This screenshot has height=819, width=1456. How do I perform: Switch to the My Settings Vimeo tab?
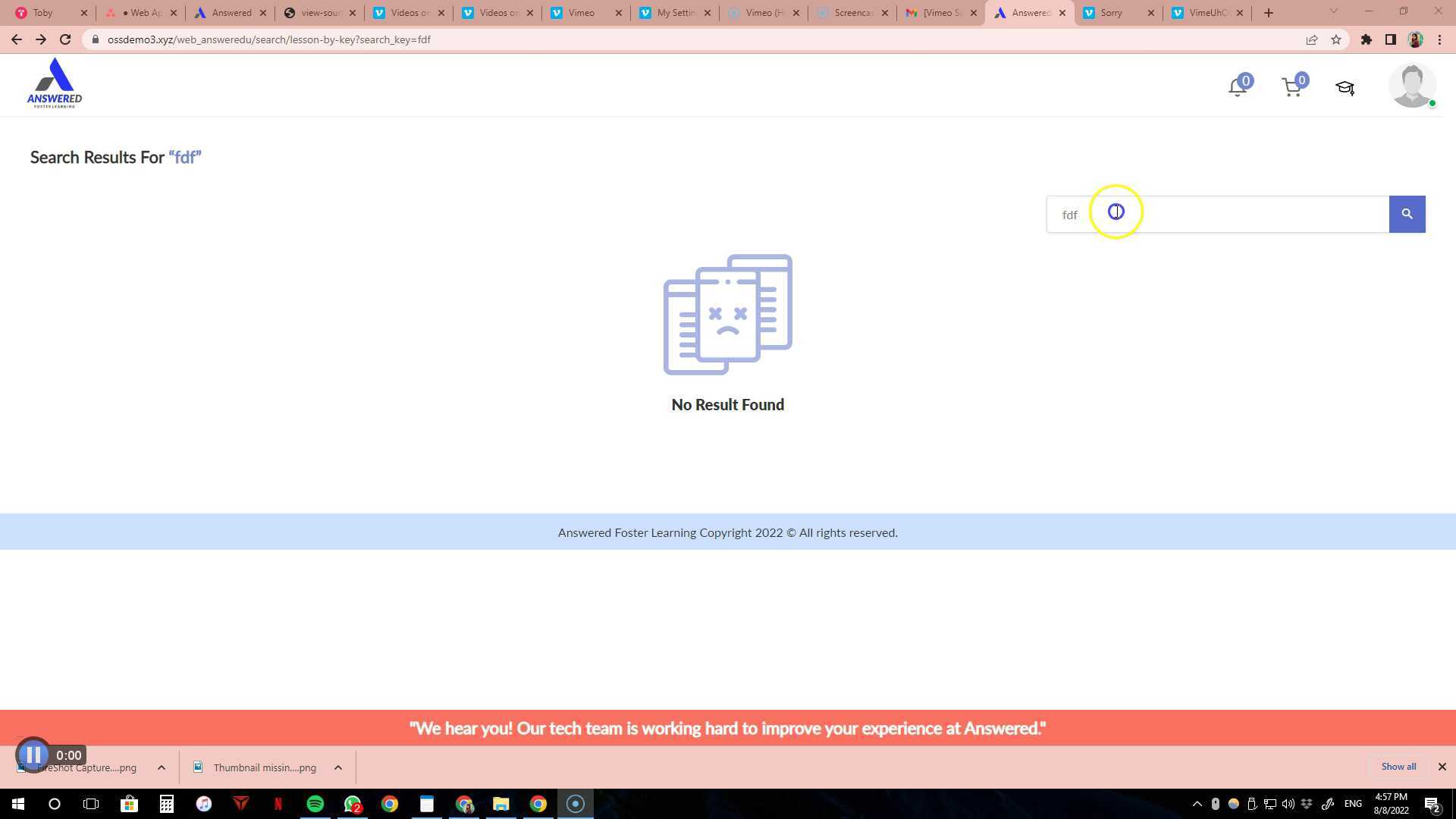(675, 13)
